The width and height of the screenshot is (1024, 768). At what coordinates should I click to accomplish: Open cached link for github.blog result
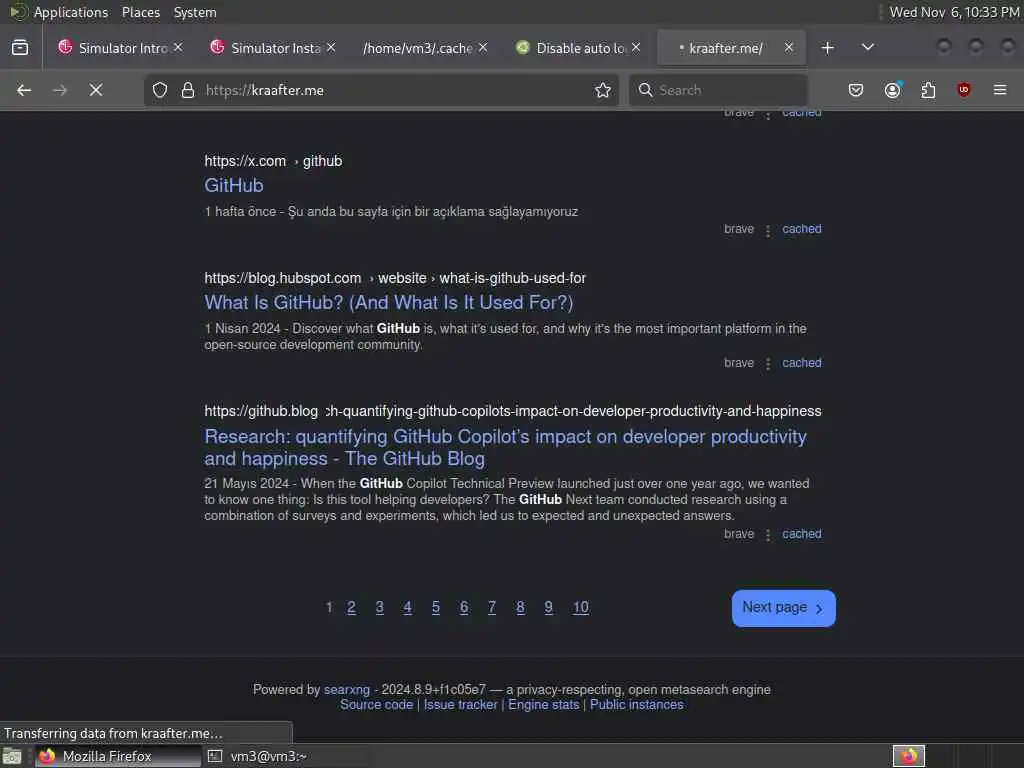point(801,534)
